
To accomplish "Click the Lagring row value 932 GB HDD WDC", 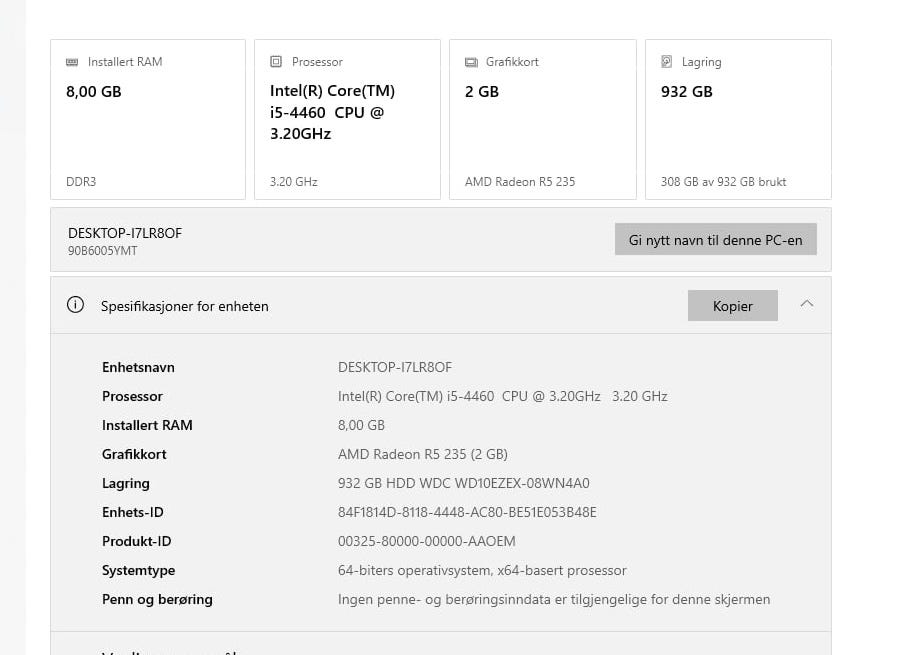I will click(x=464, y=483).
